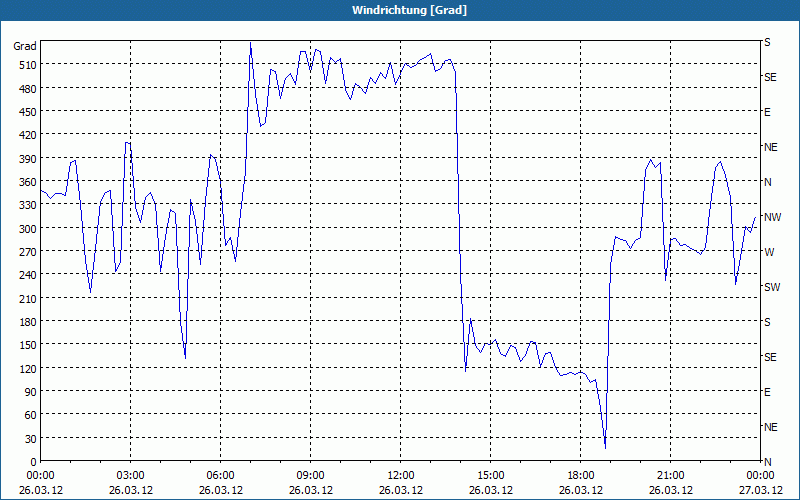The height and width of the screenshot is (500, 800).
Task: Click the 510 value on the degree axis
Action: (28, 65)
